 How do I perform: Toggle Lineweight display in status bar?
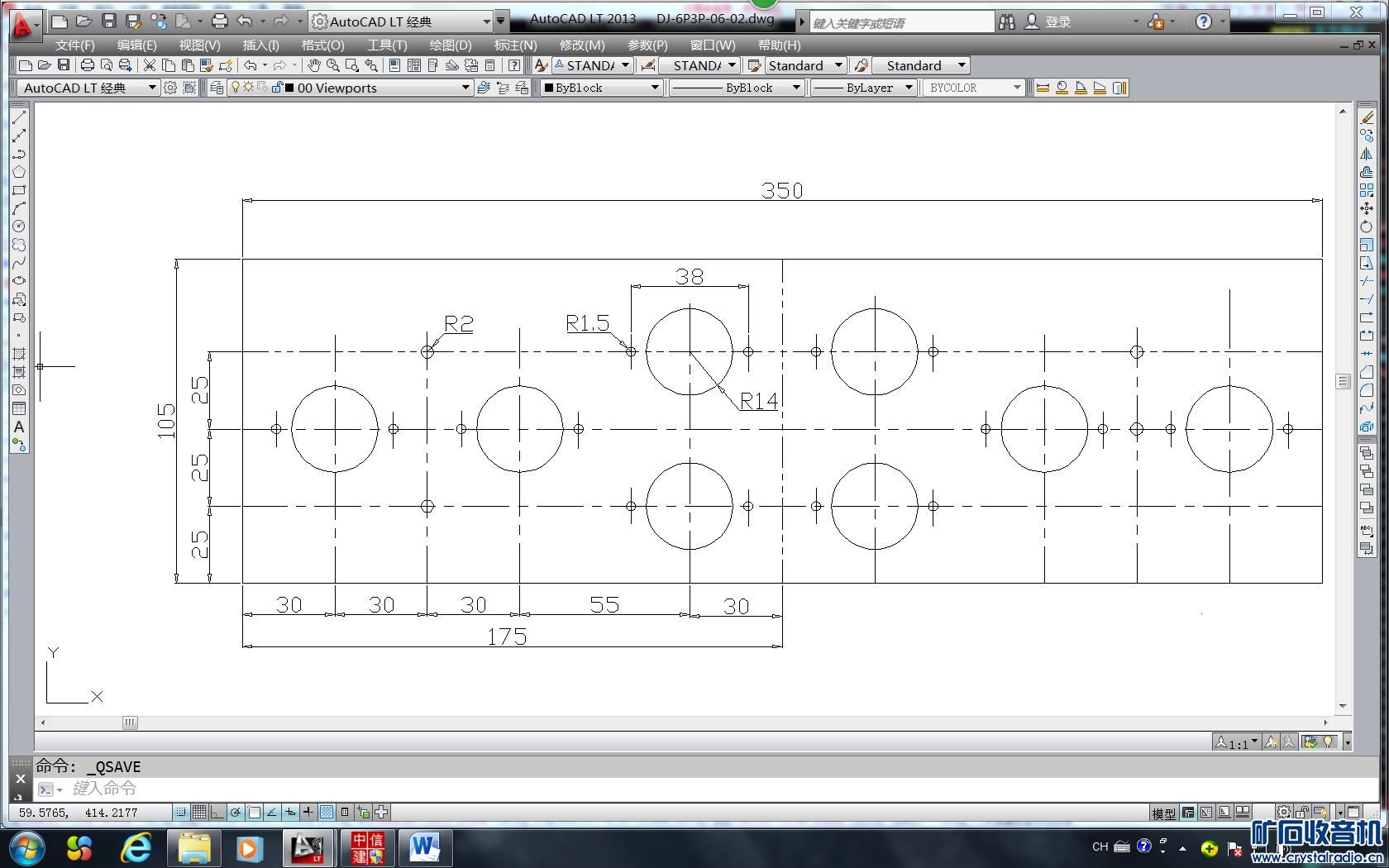point(308,813)
